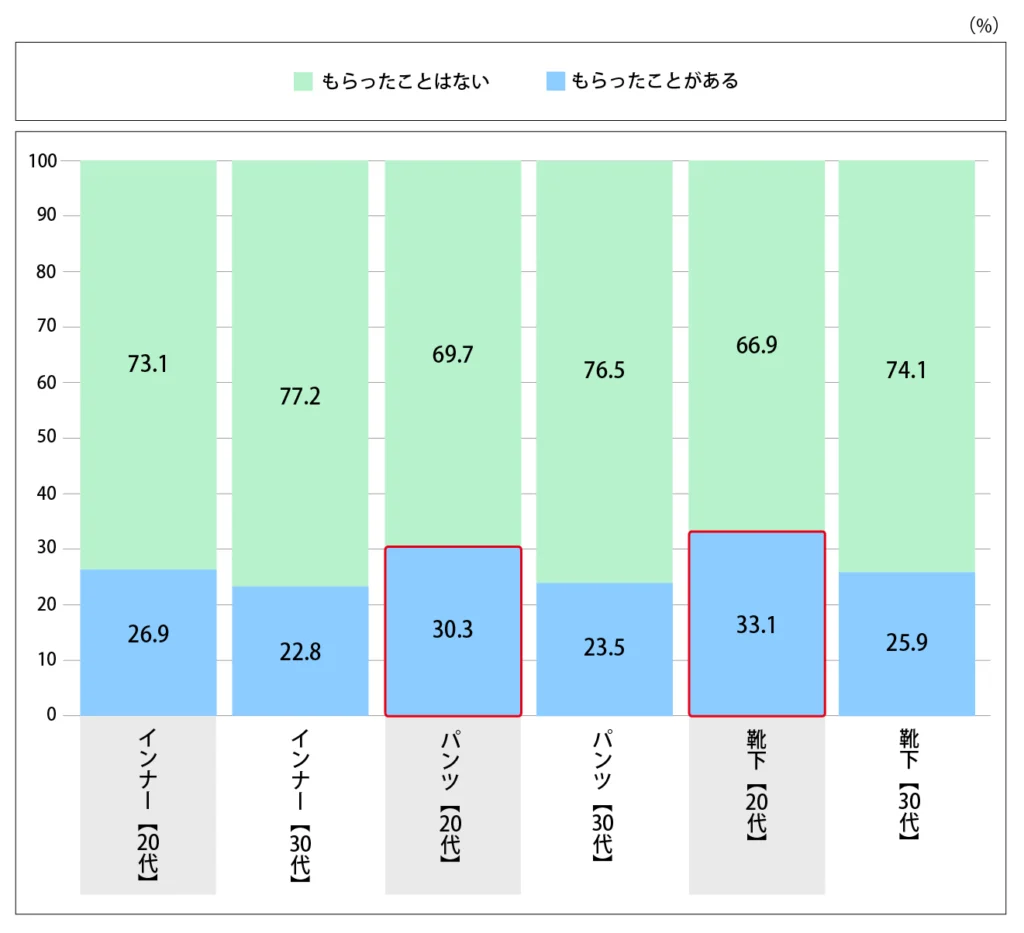1024x933 pixels.
Task: Click the 30 y-axis tick label
Action: click(x=46, y=547)
